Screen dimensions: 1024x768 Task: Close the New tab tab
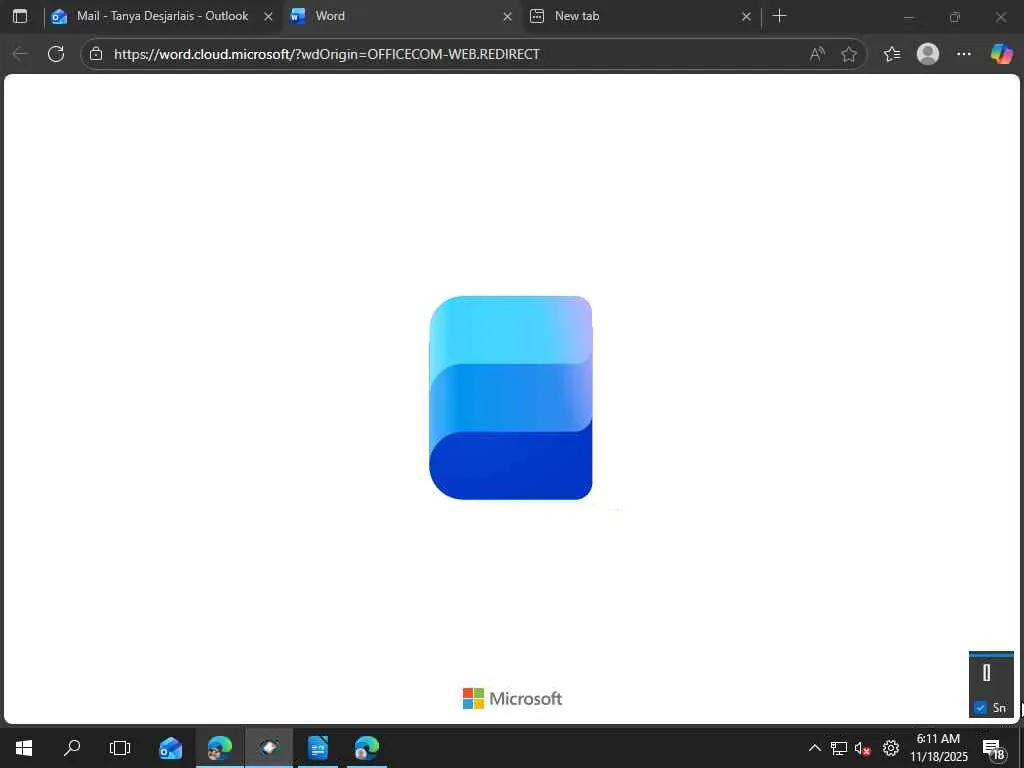(746, 16)
